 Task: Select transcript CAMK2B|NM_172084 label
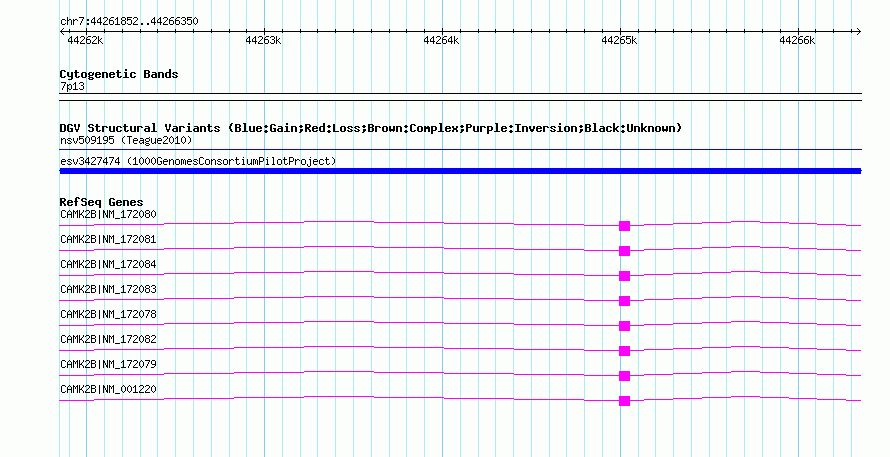point(108,265)
